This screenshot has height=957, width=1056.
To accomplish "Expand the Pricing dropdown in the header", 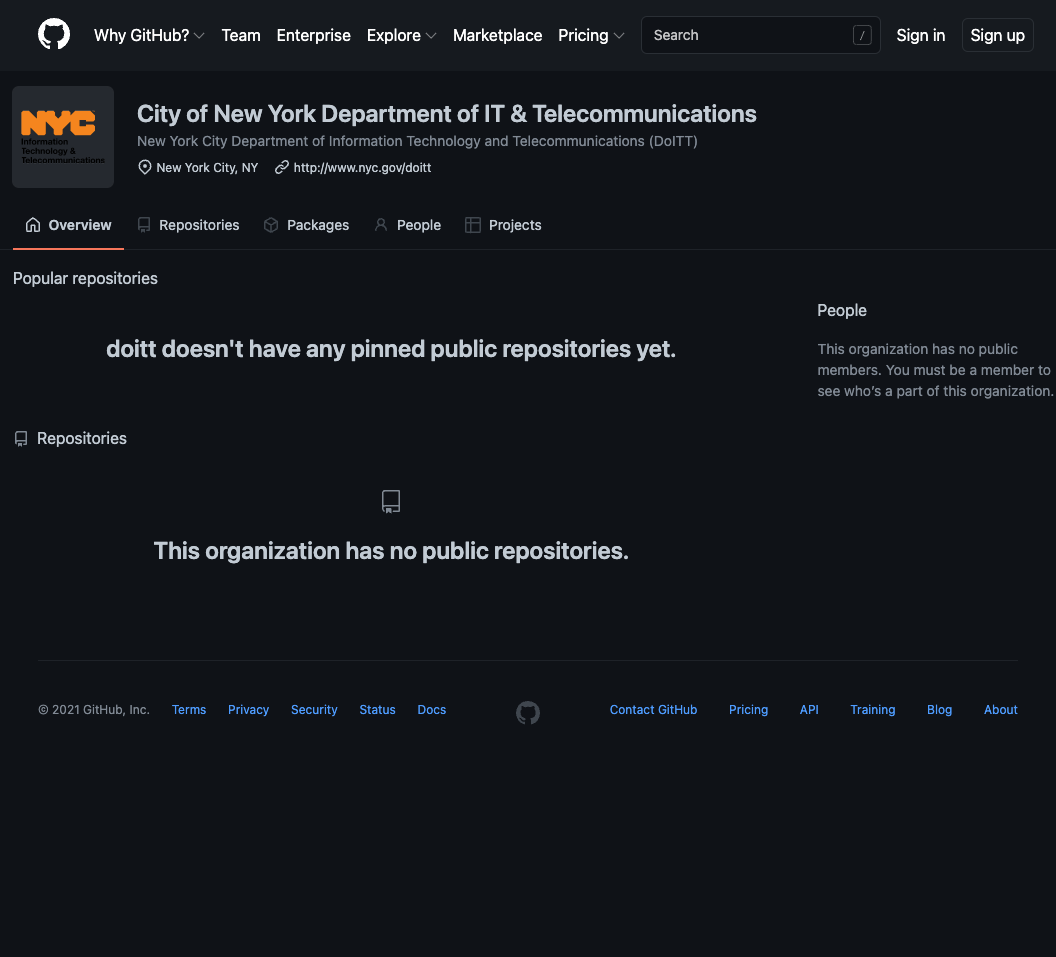I will (591, 35).
